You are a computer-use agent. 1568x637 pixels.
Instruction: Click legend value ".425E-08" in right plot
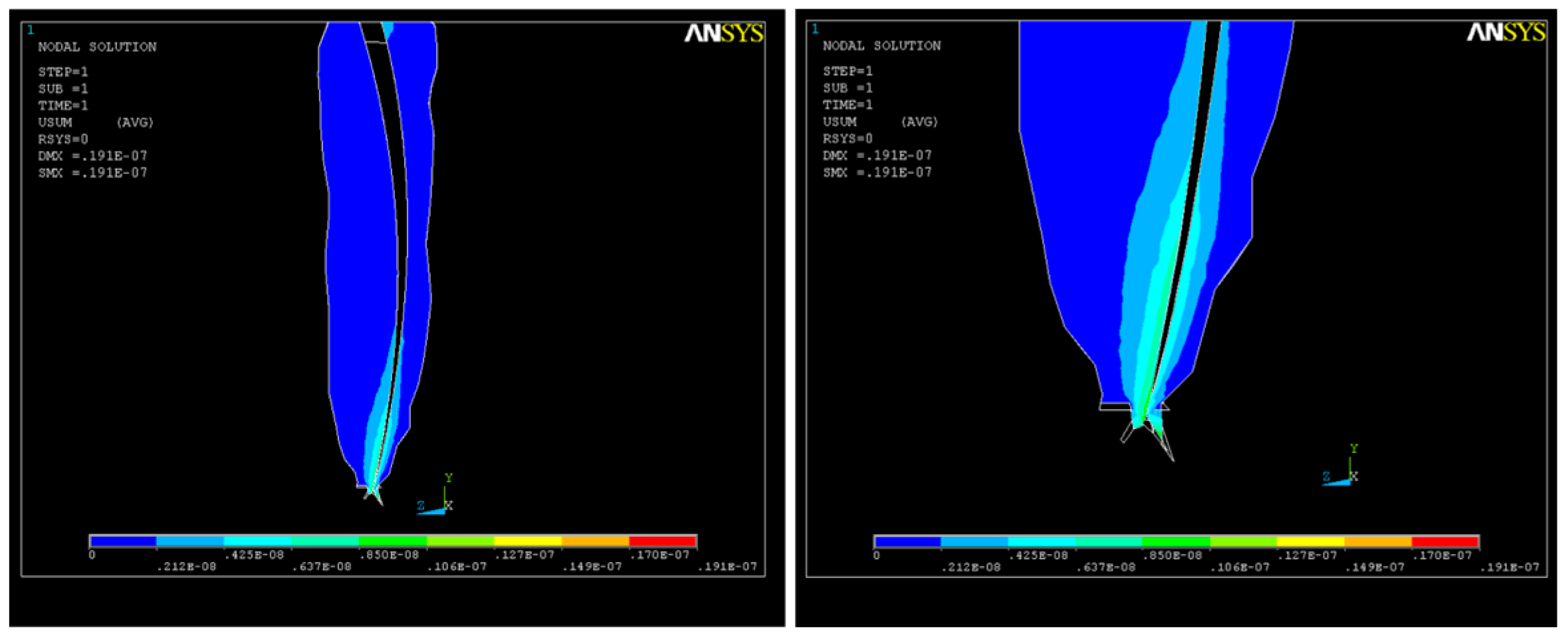coord(1038,556)
